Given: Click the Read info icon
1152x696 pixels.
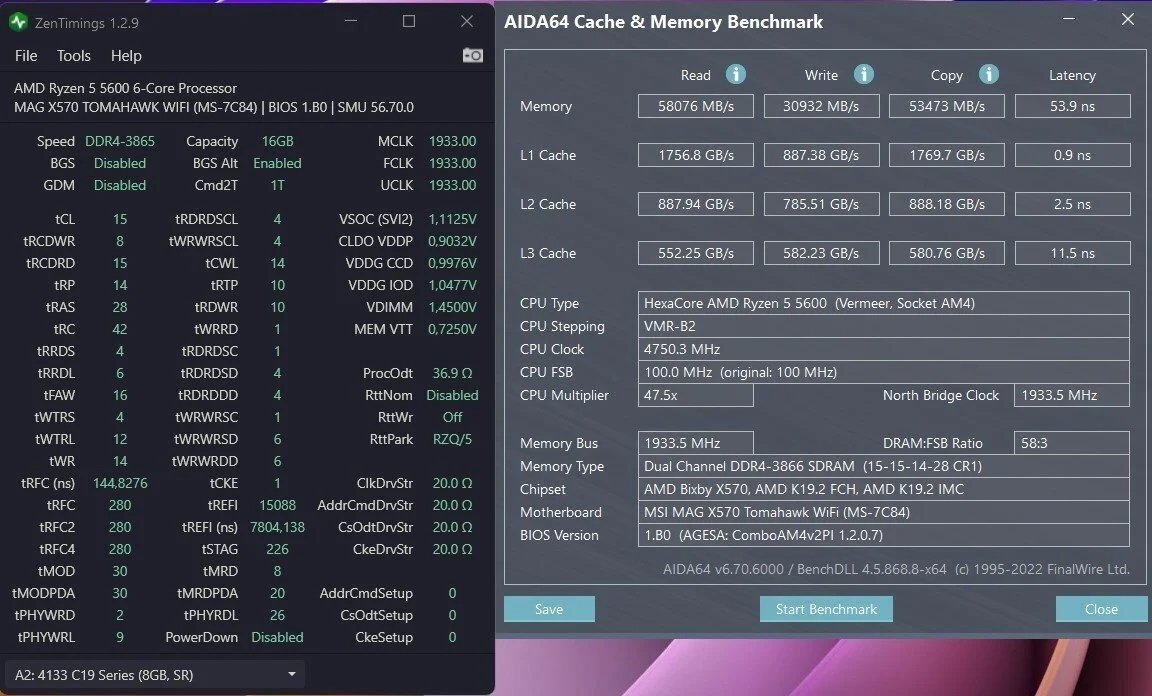Looking at the screenshot, I should point(735,74).
